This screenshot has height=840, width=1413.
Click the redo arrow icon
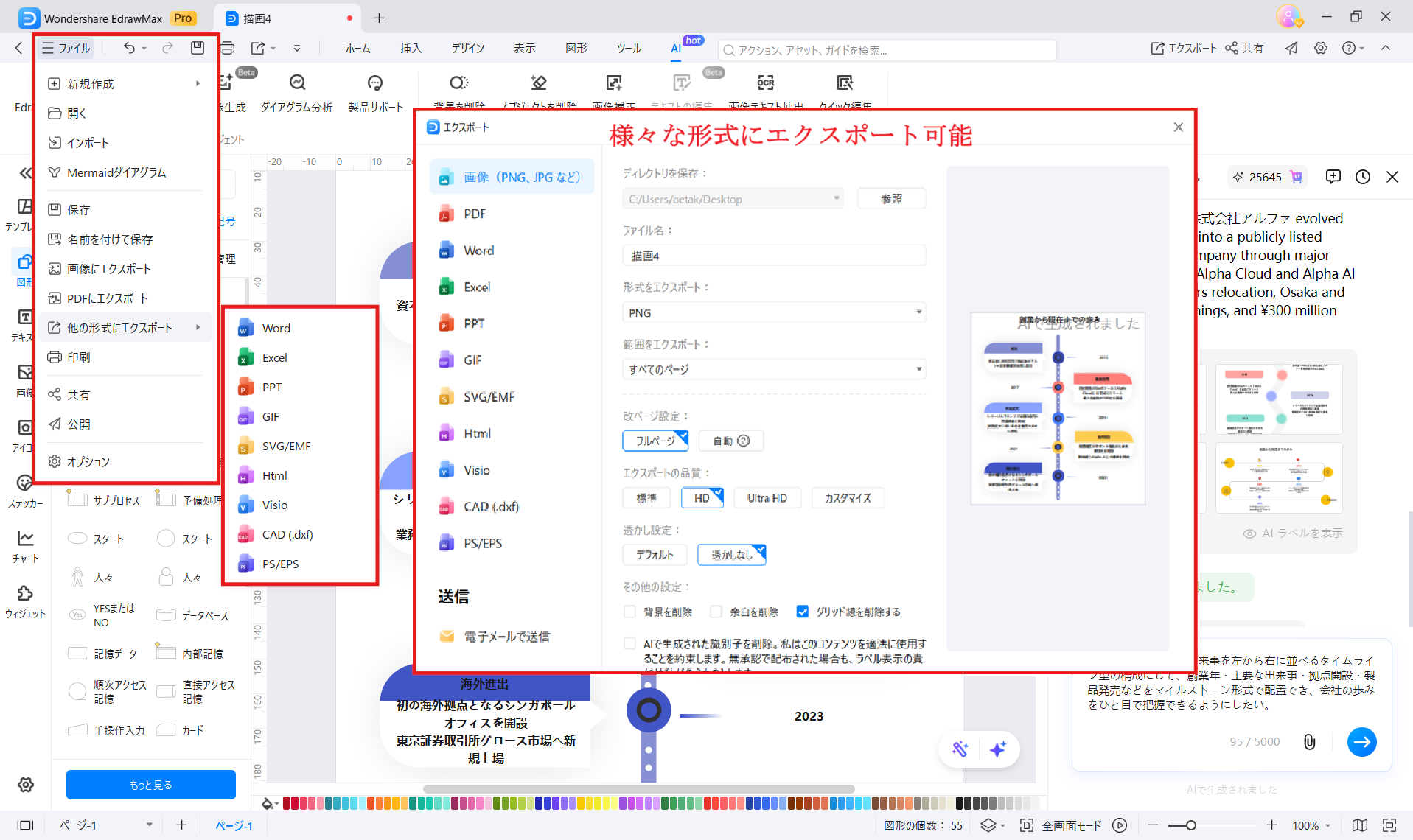(168, 48)
